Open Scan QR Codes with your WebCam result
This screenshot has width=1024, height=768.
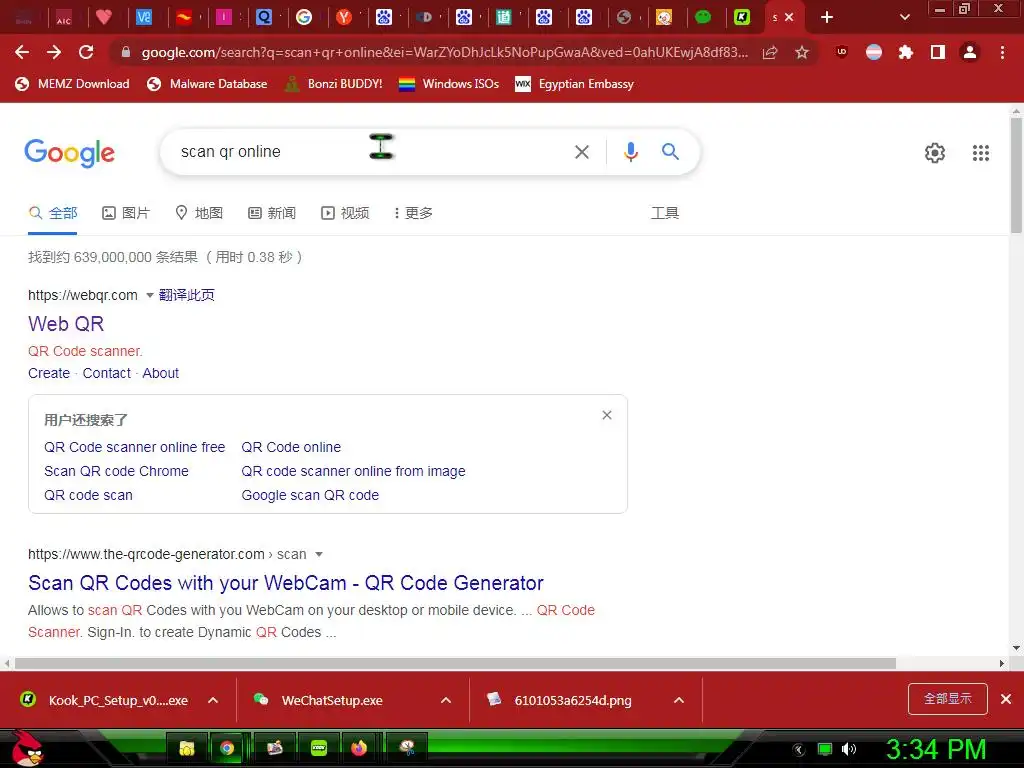pyautogui.click(x=286, y=583)
